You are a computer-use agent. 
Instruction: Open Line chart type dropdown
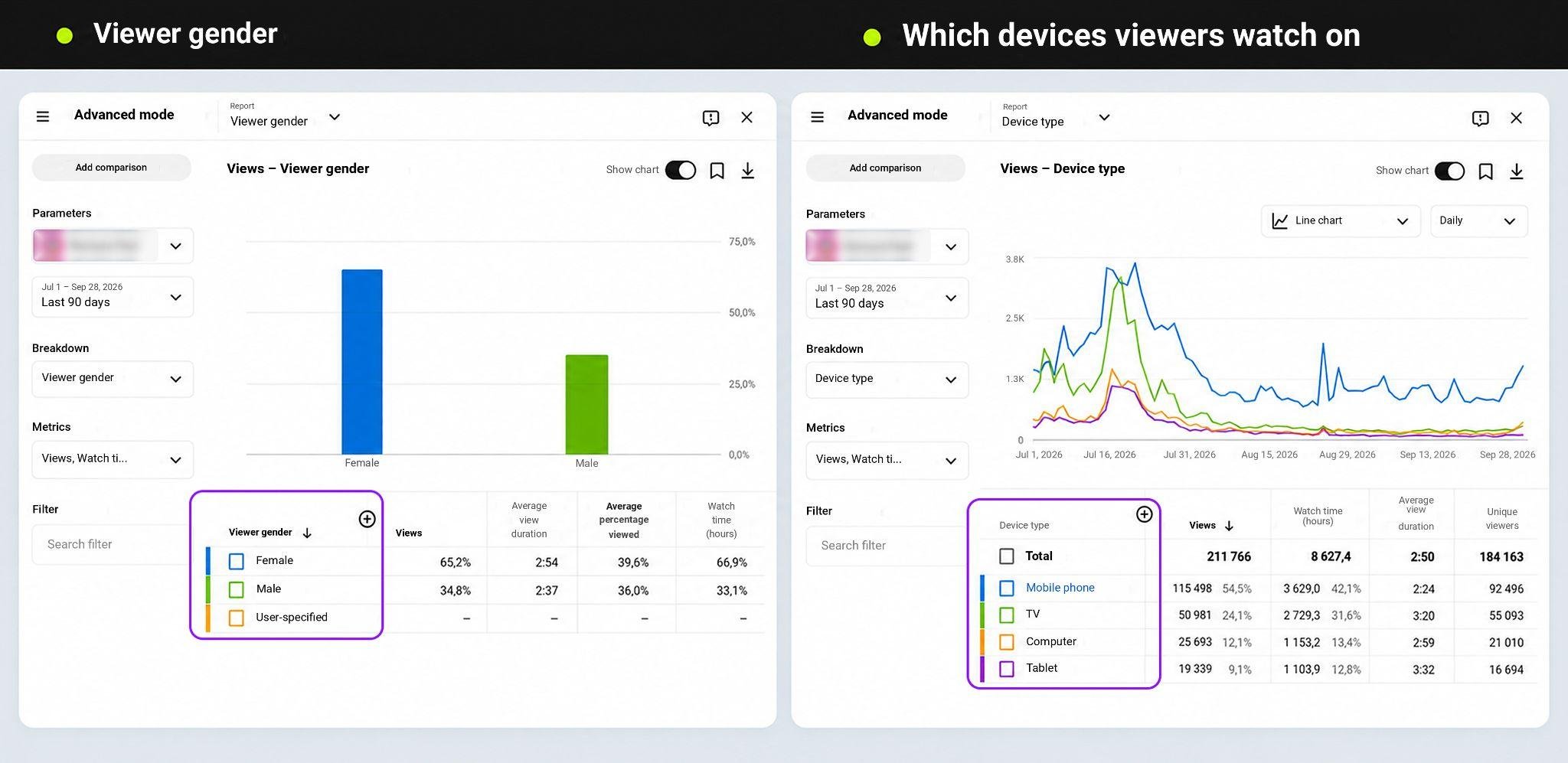1341,221
